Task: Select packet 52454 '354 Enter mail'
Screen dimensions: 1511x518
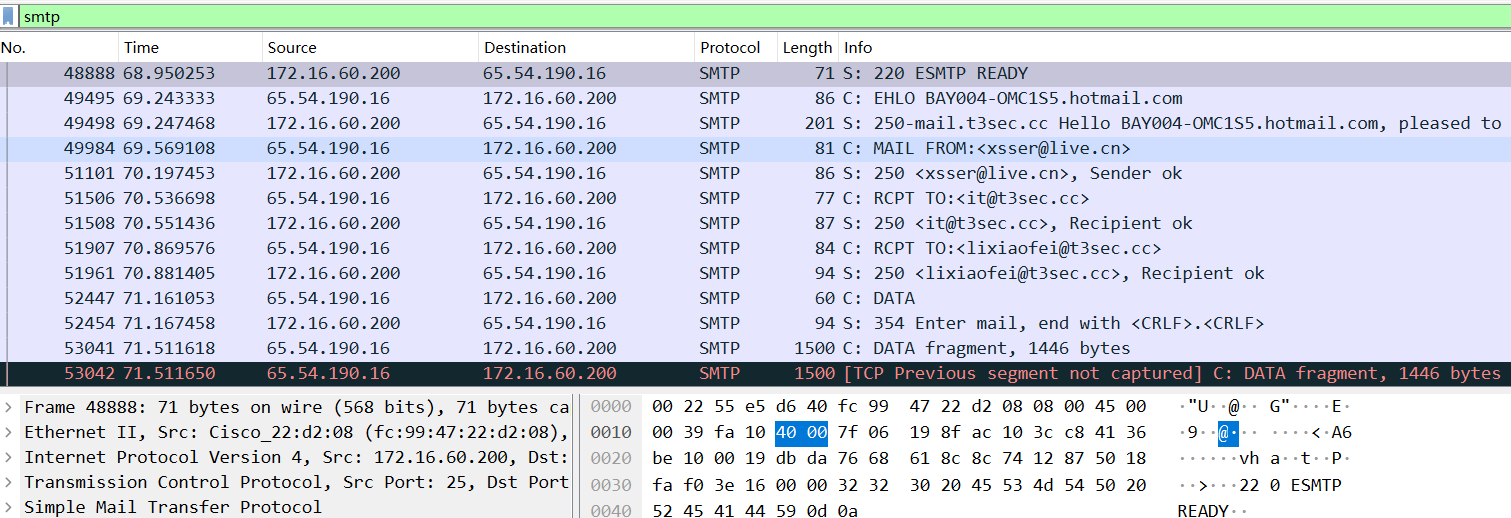Action: point(755,323)
